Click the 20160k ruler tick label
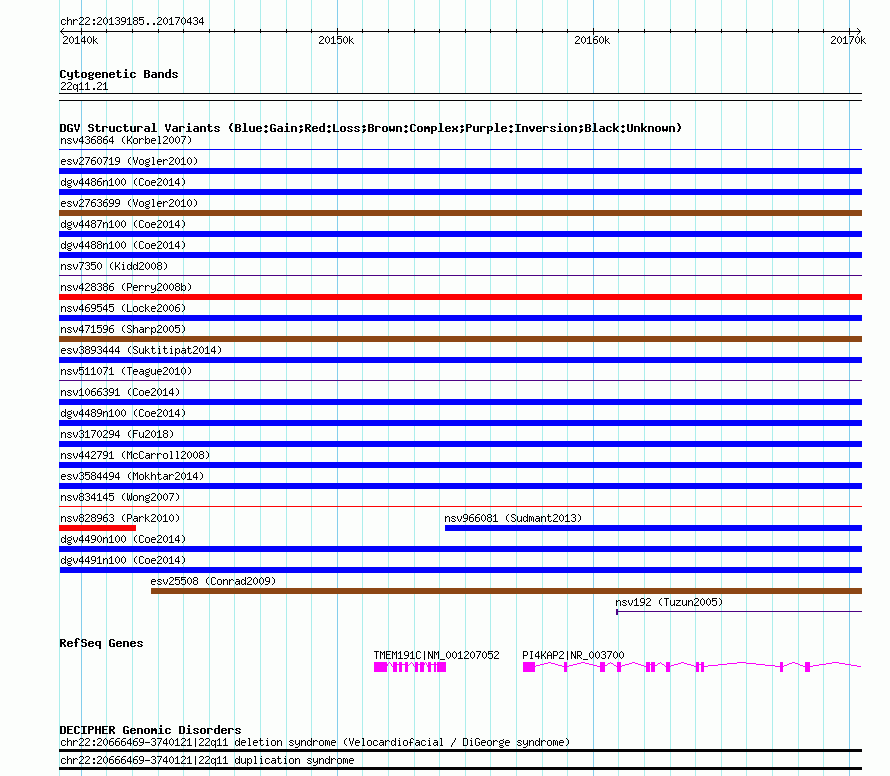 pos(592,40)
